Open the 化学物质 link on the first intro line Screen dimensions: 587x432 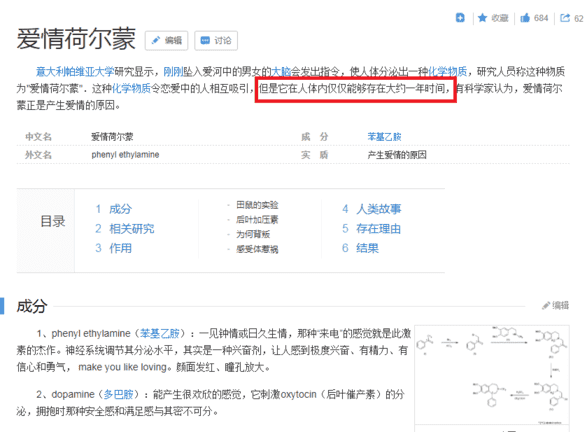click(x=447, y=71)
